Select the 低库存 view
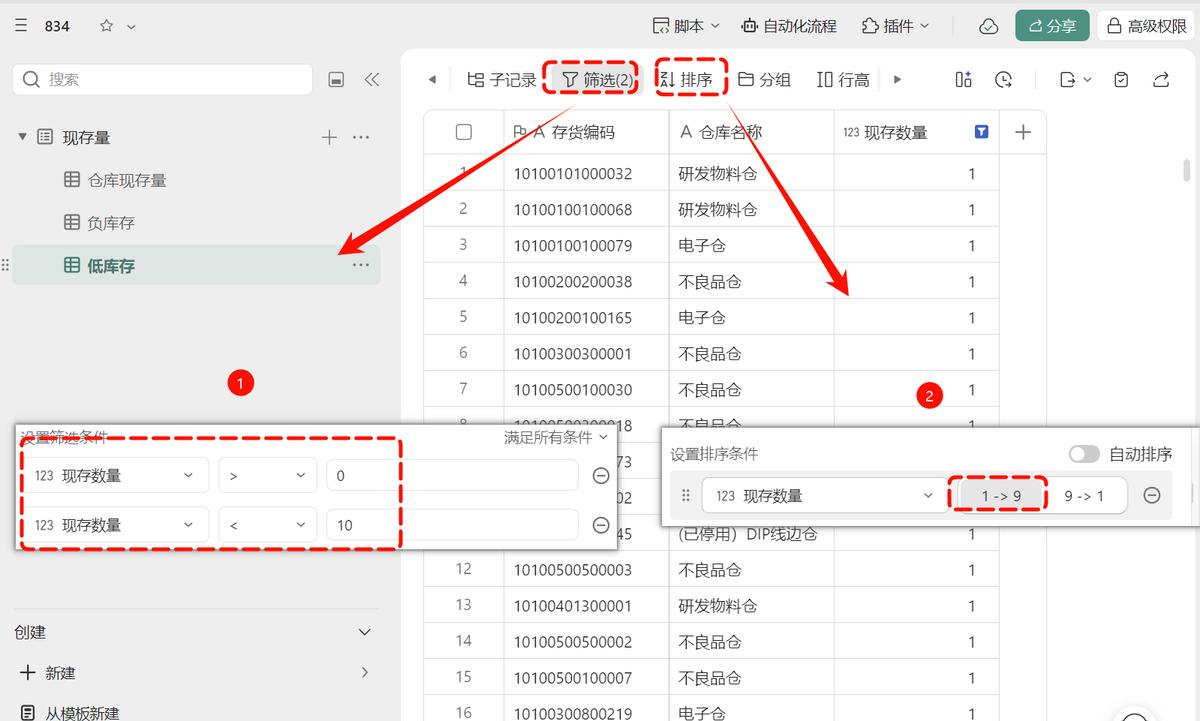Image resolution: width=1200 pixels, height=721 pixels. tap(196, 265)
